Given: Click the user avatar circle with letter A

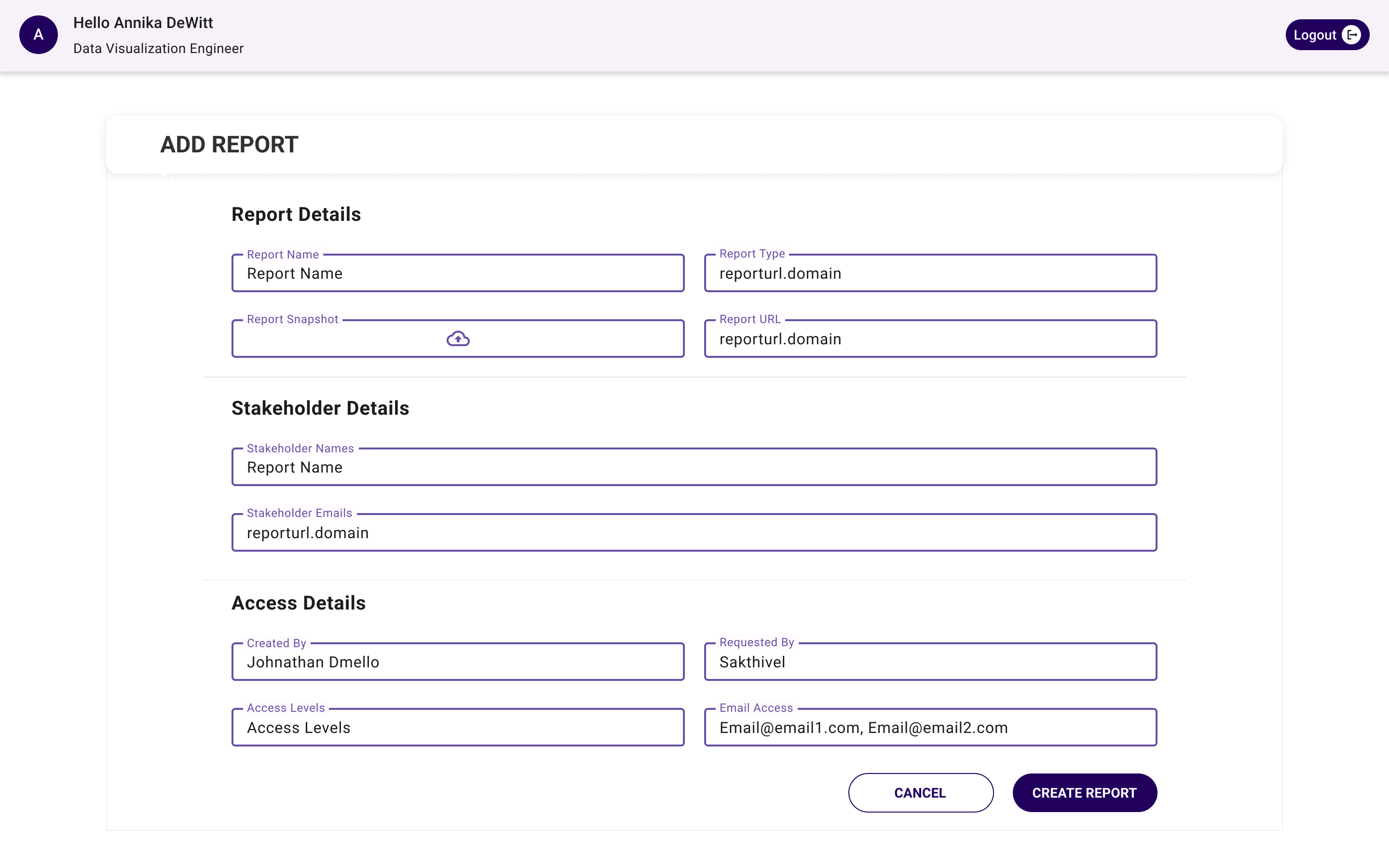Looking at the screenshot, I should click(x=39, y=35).
